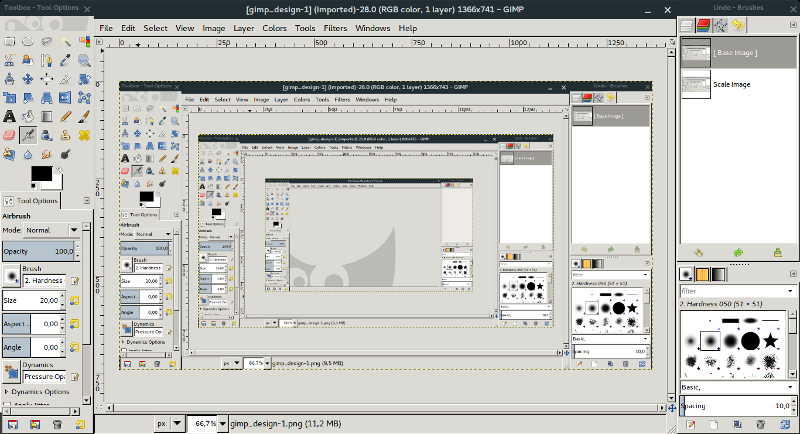Select the Scissors Select tool
This screenshot has height=434, width=800.
(x=9, y=61)
